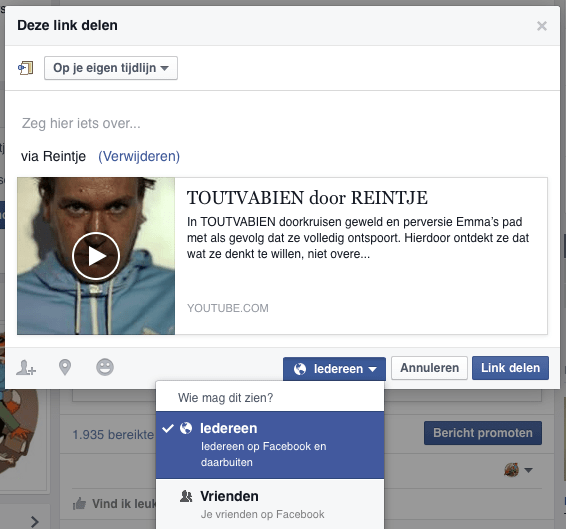The height and width of the screenshot is (529, 566).
Task: Click 1.935 bereikte text in background
Action: pos(113,434)
